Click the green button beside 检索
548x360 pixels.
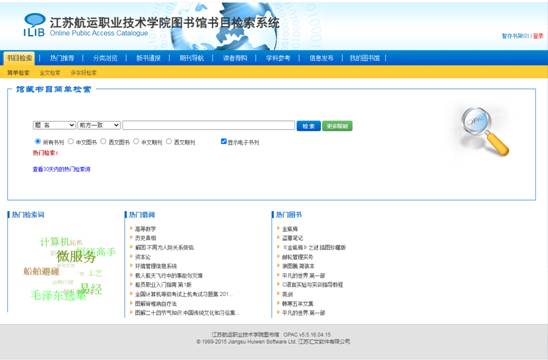click(337, 126)
